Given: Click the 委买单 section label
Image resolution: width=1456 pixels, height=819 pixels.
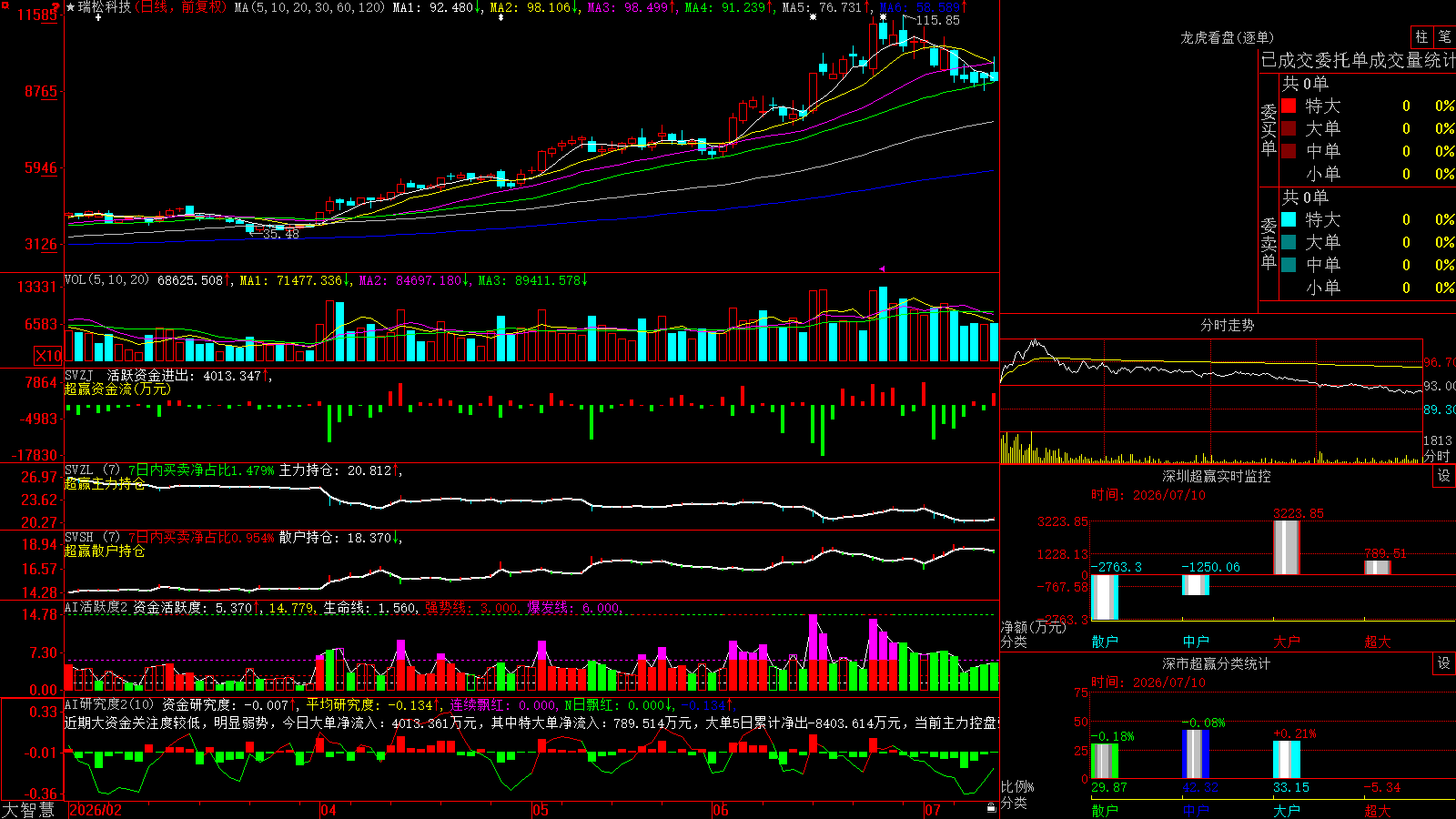Looking at the screenshot, I should coord(1269,129).
